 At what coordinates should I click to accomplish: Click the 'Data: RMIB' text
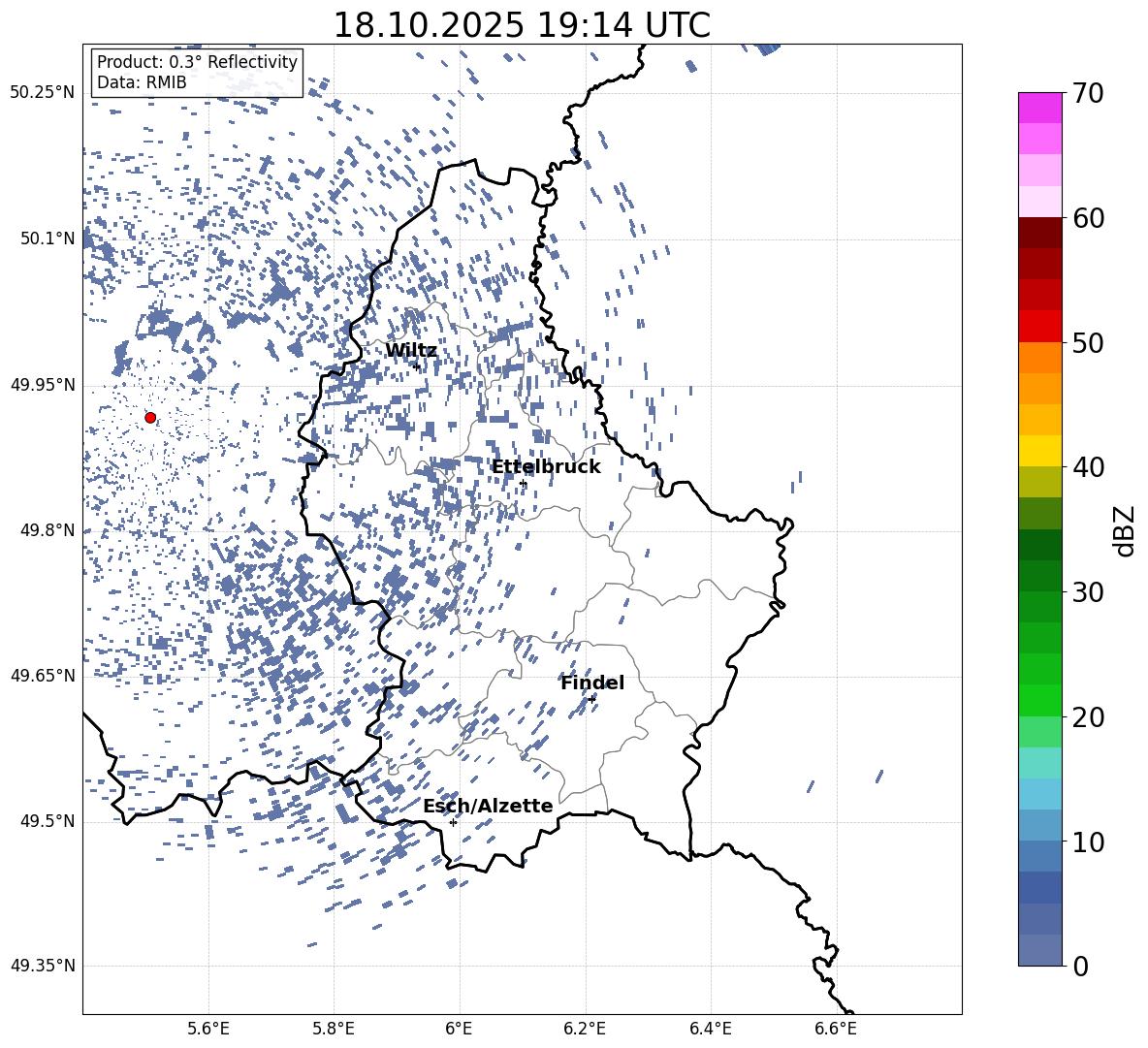pyautogui.click(x=142, y=82)
